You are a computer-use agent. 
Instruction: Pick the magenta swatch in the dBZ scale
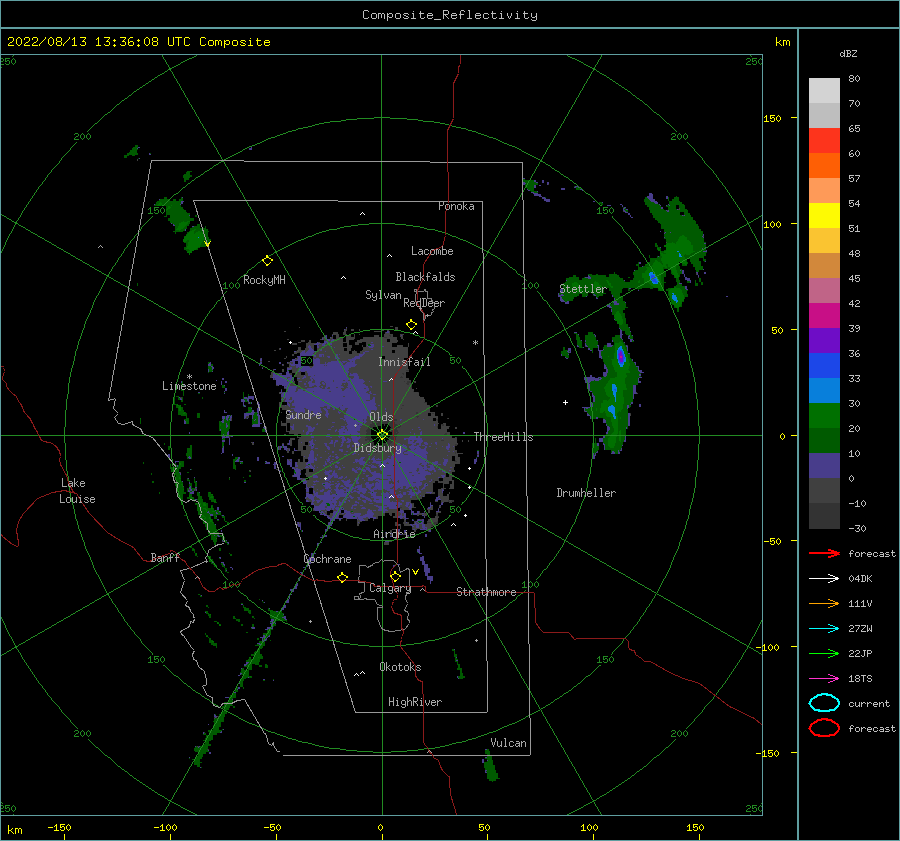(824, 316)
